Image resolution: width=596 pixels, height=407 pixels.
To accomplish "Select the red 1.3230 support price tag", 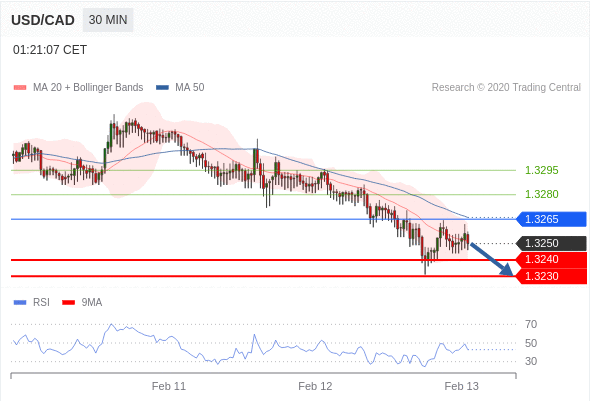I will point(552,276).
